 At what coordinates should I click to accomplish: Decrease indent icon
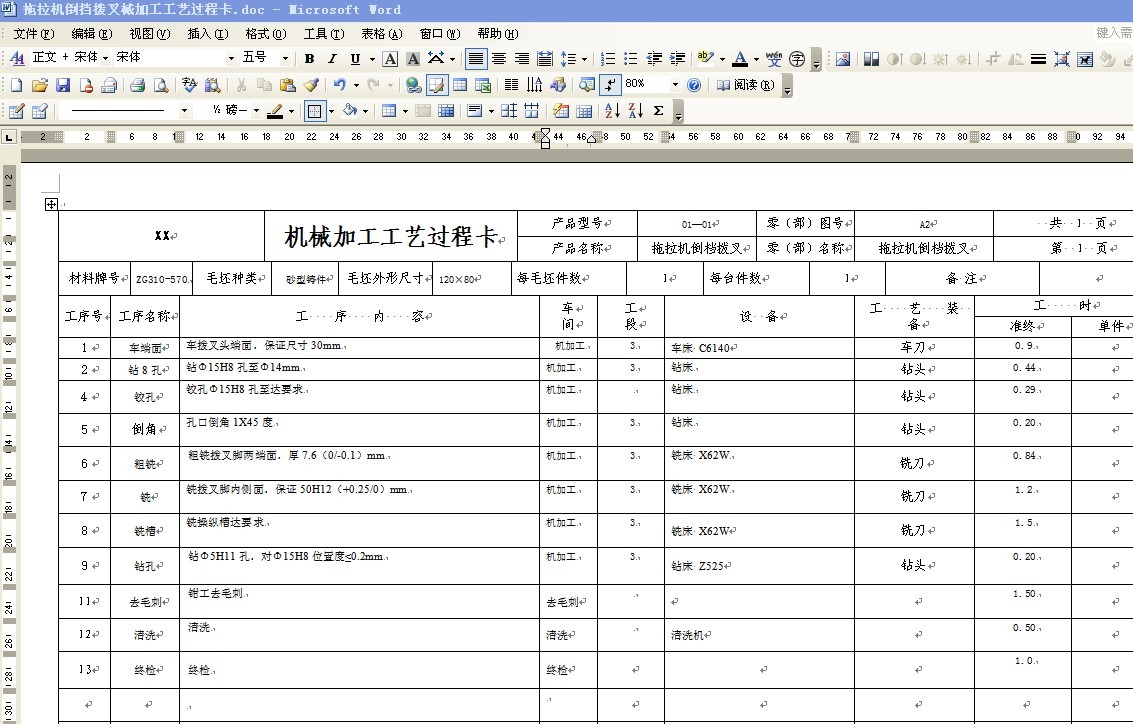[654, 59]
